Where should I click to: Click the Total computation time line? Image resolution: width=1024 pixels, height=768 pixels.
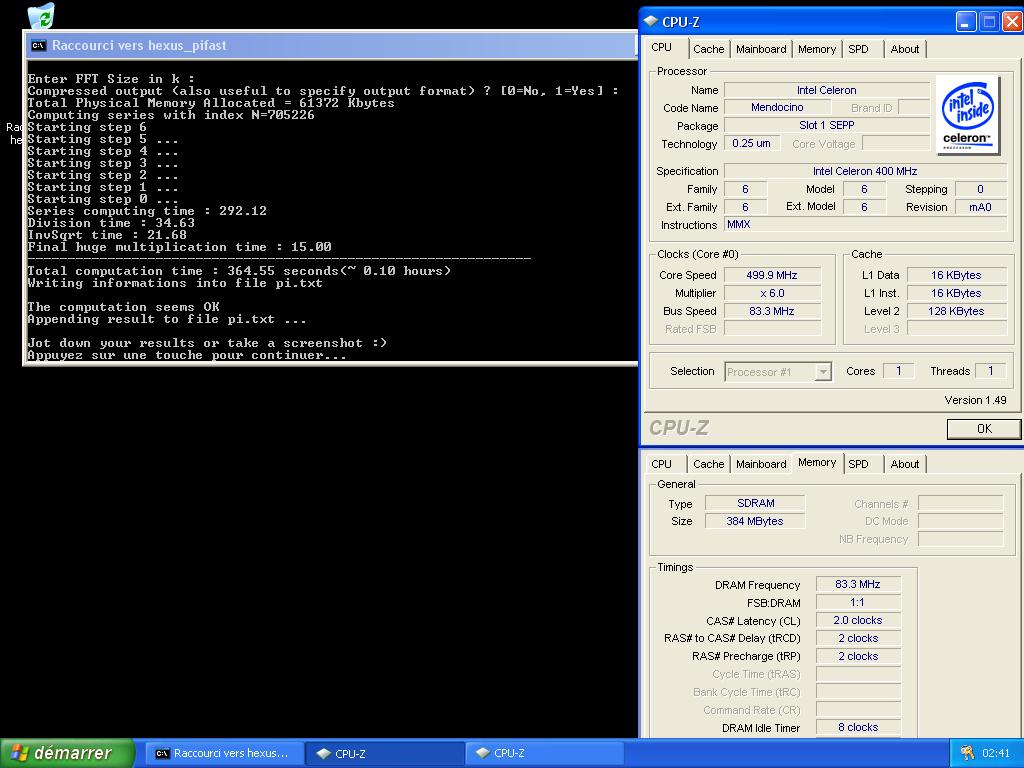pyautogui.click(x=239, y=271)
